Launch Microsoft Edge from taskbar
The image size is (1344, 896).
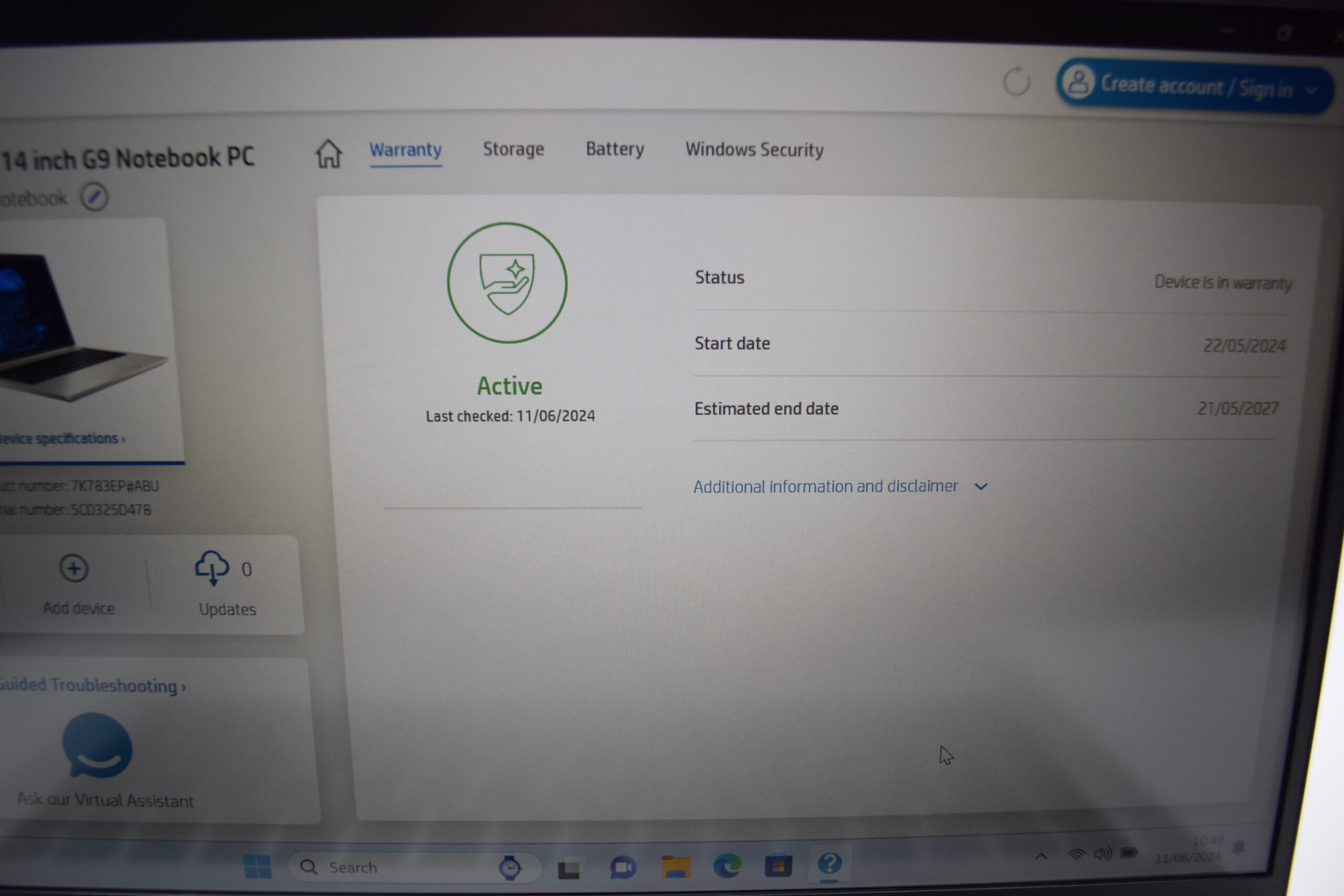tap(728, 866)
